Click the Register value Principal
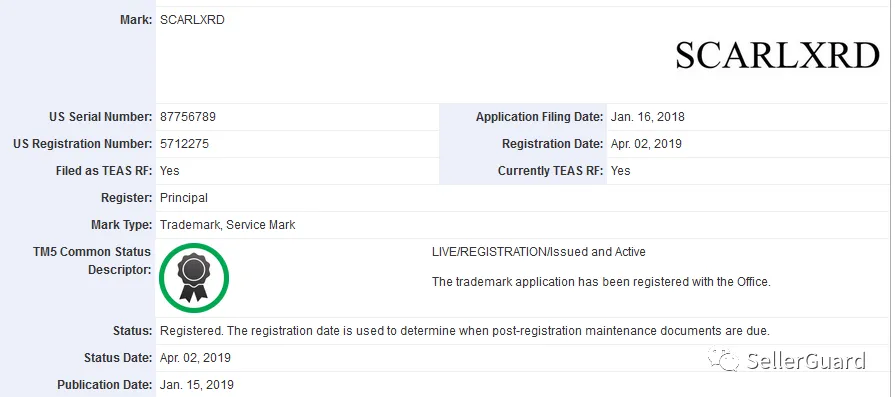This screenshot has width=895, height=397. 184,198
